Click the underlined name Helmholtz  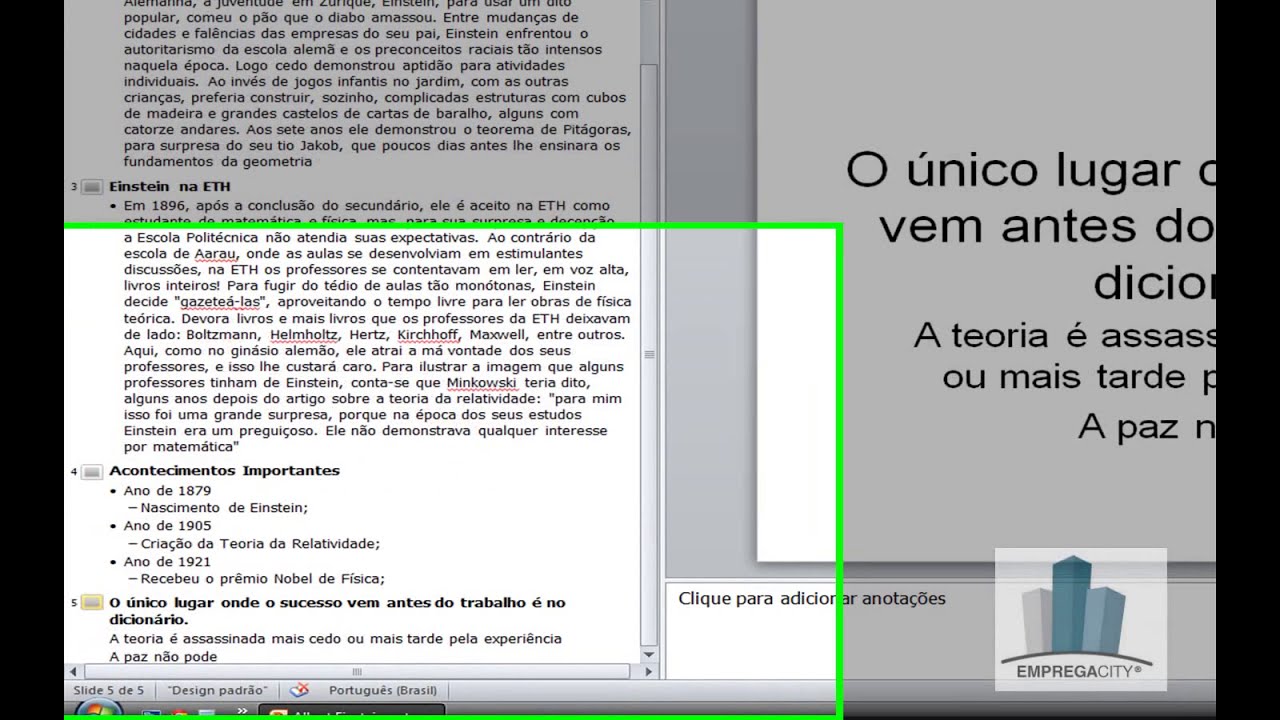tap(306, 335)
